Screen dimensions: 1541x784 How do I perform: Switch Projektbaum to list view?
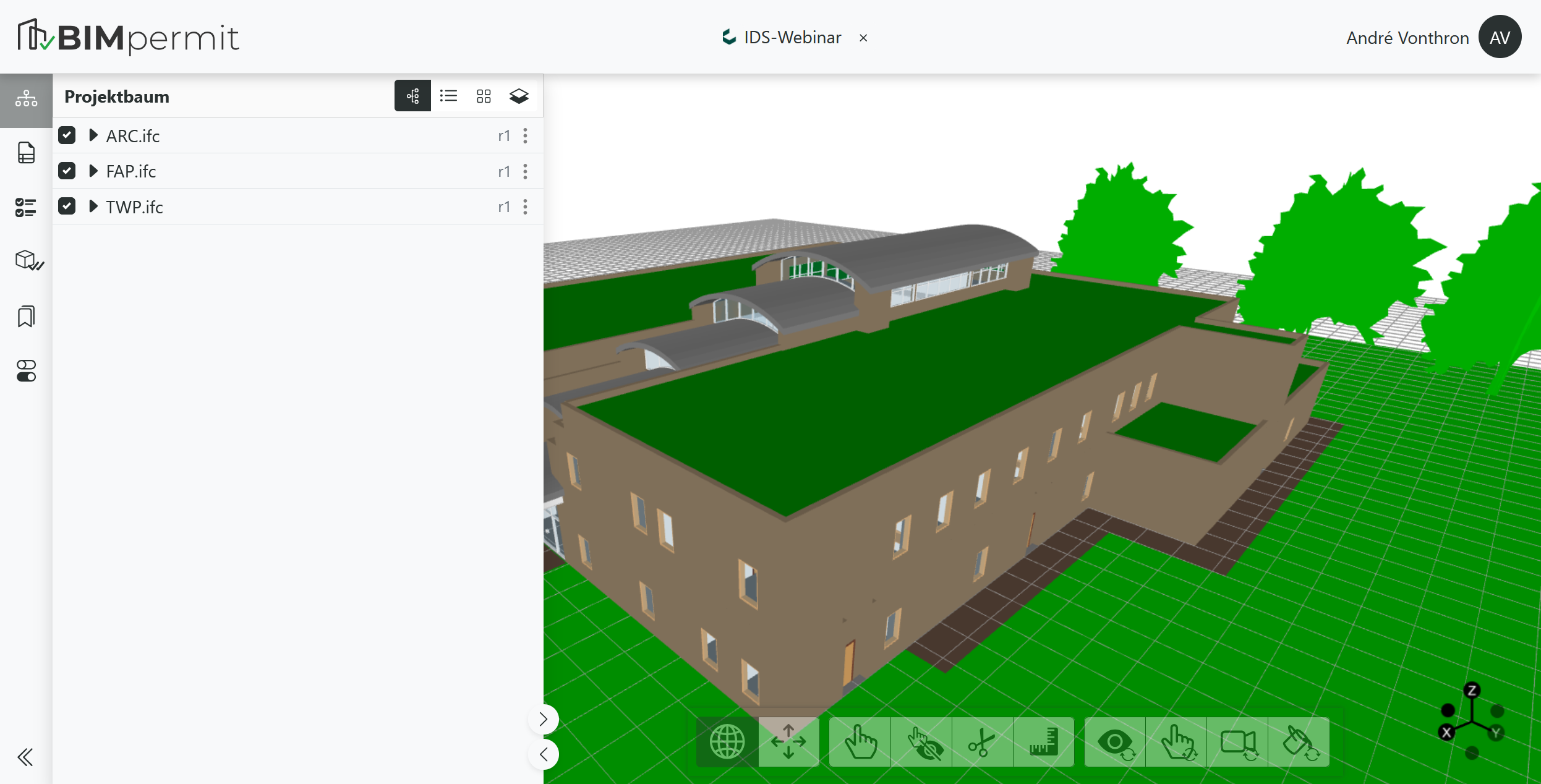(448, 96)
